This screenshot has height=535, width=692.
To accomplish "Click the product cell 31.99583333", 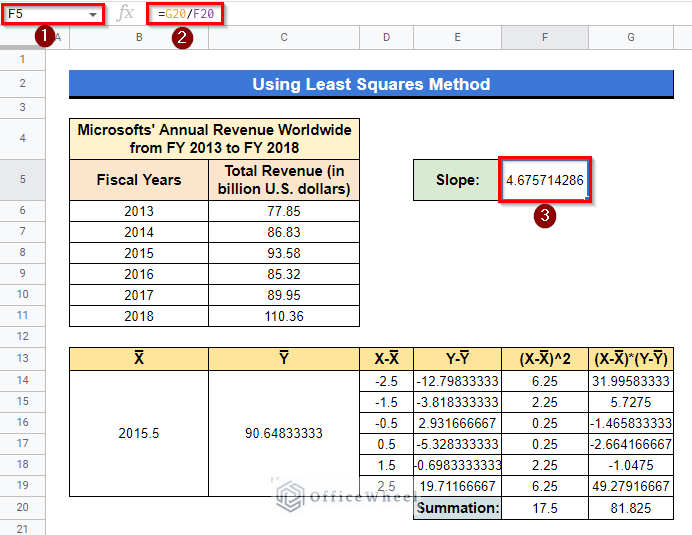I will 631,381.
